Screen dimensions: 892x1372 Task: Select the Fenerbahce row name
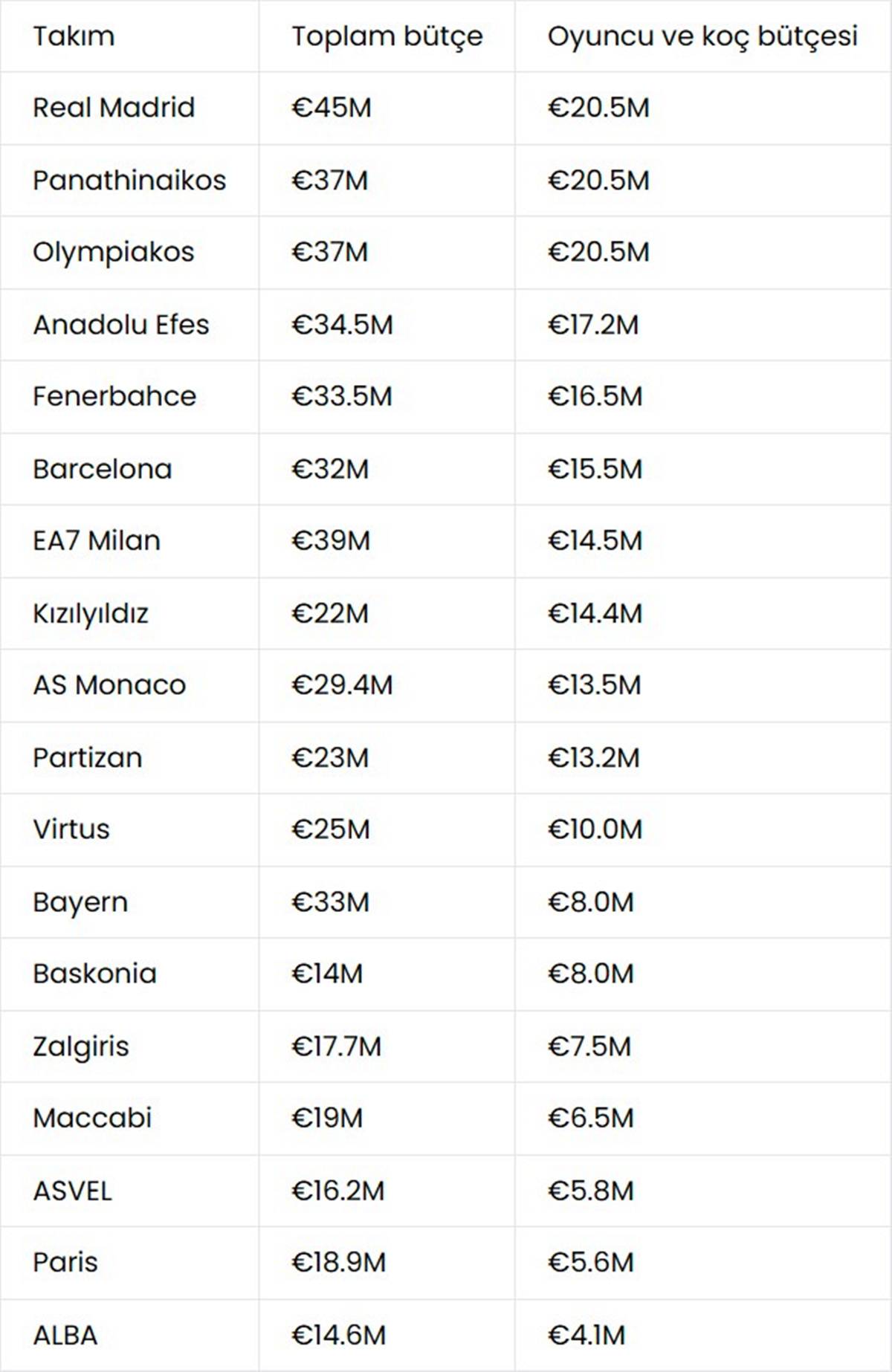point(114,396)
